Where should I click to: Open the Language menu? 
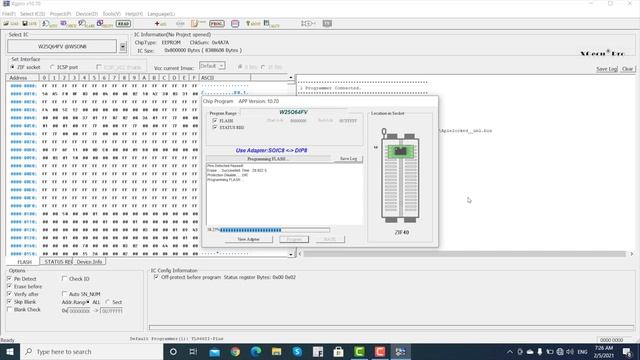pyautogui.click(x=161, y=14)
